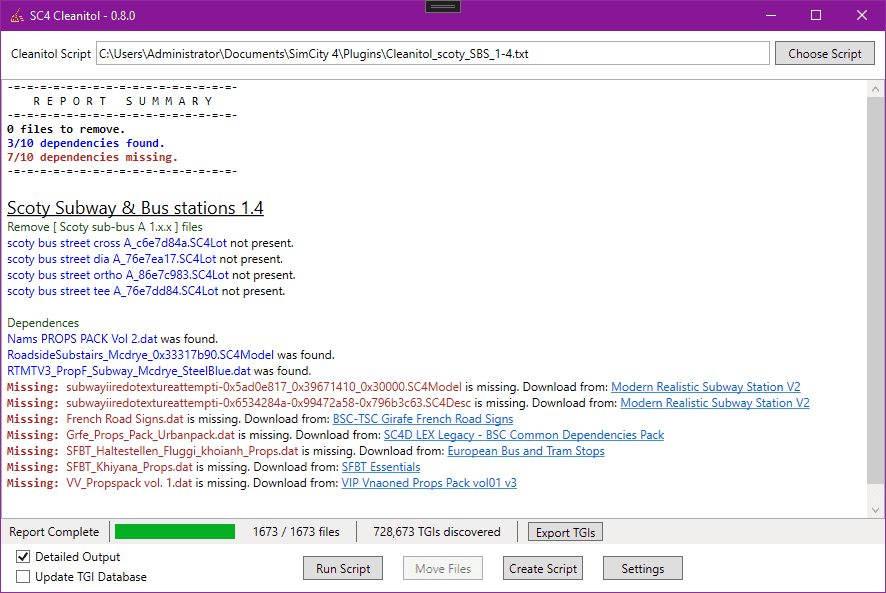Open SC4D LEX Legacy BSC Common Dependencies link
The image size is (886, 593).
click(524, 435)
